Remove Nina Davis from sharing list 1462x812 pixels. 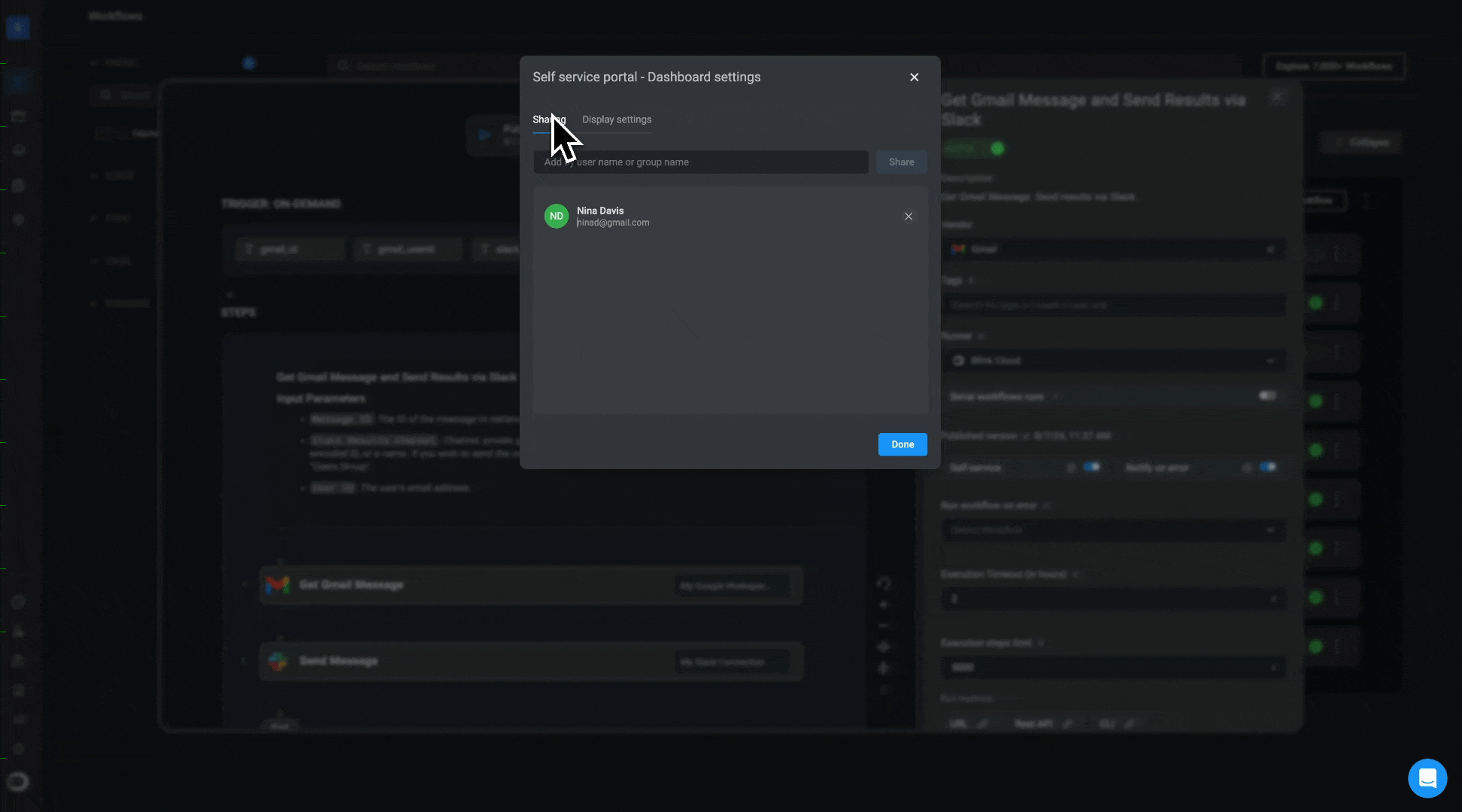[908, 217]
